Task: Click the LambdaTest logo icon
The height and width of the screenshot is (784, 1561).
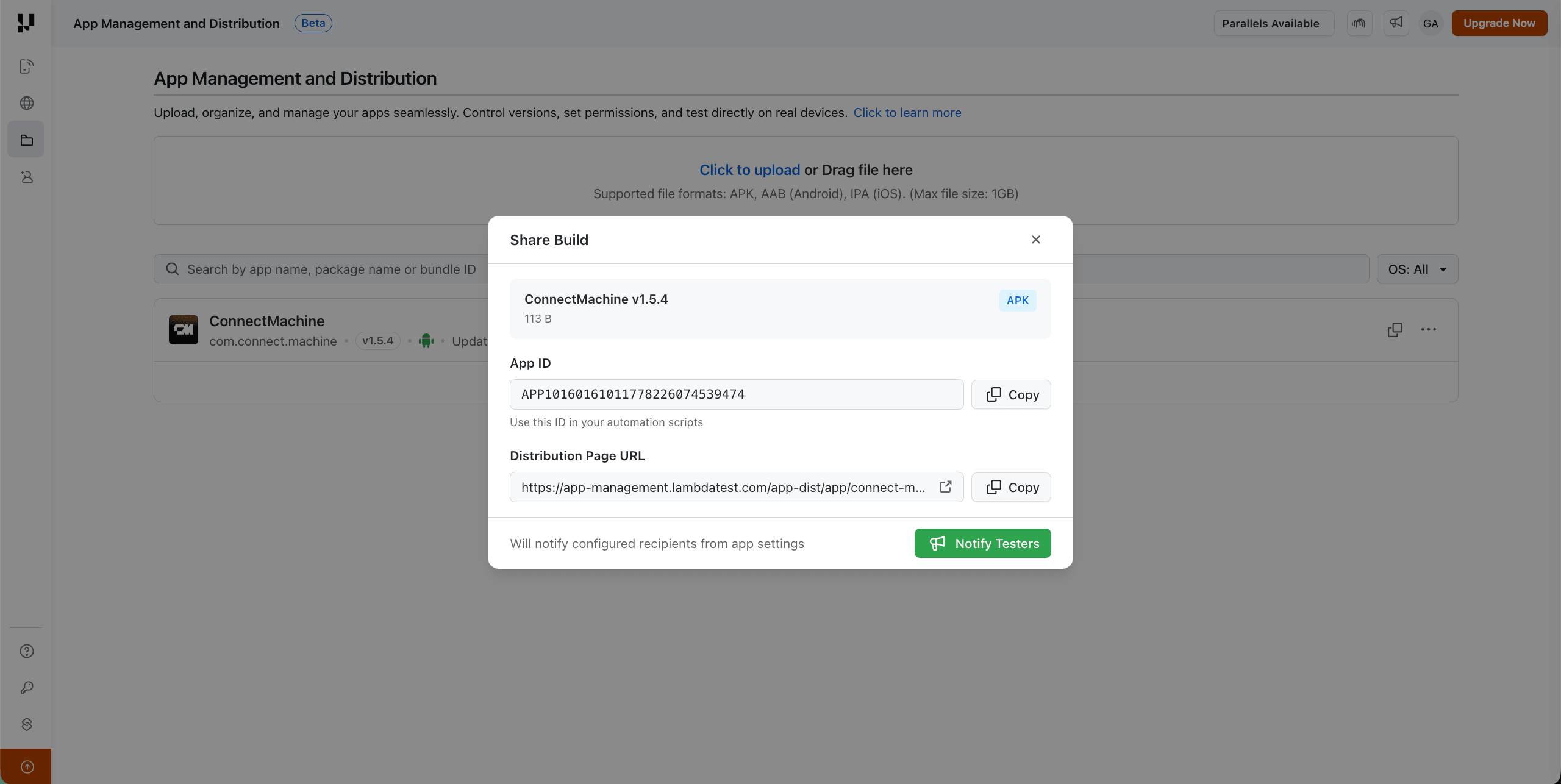Action: [x=26, y=23]
